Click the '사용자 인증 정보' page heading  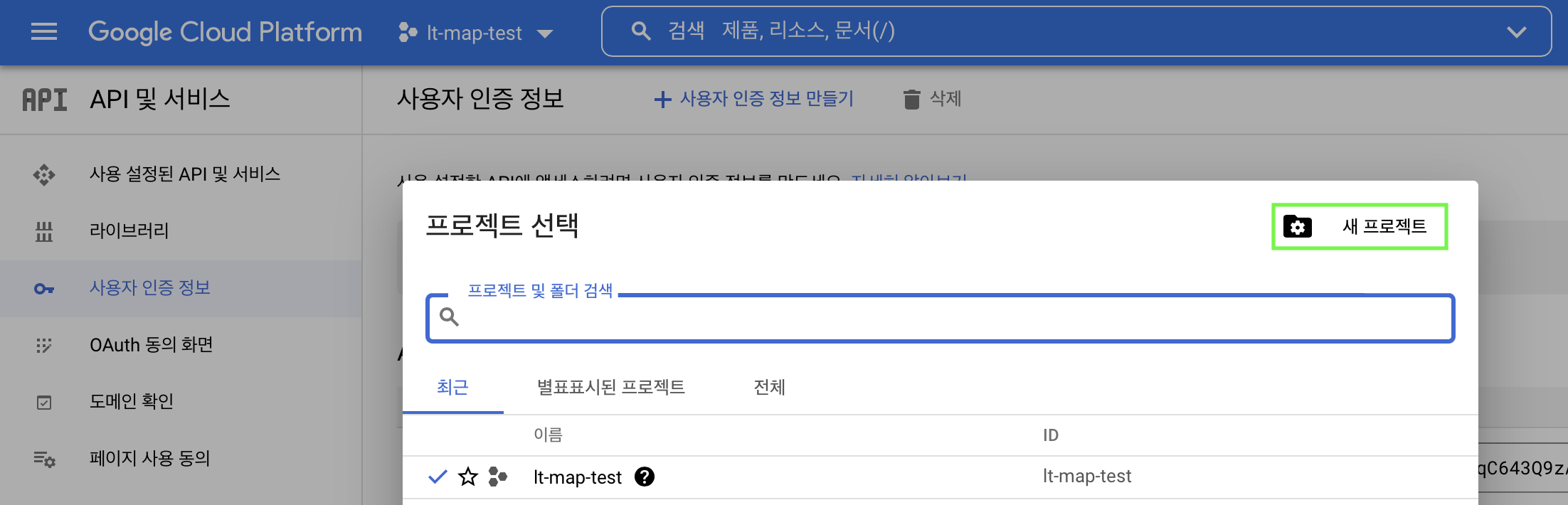[481, 99]
